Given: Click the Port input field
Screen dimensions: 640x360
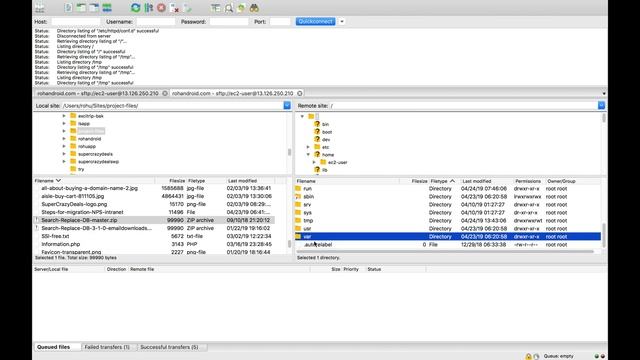Looking at the screenshot, I should pyautogui.click(x=280, y=22).
